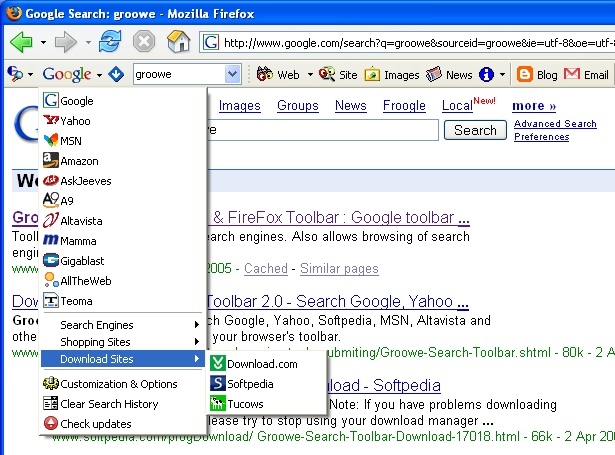Choose Softpedia from the submenu

(267, 384)
